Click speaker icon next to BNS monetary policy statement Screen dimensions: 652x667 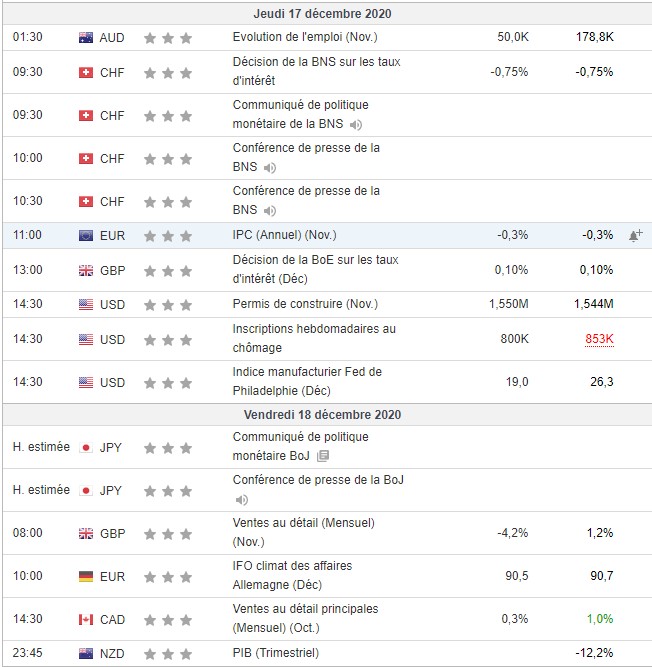click(x=356, y=125)
